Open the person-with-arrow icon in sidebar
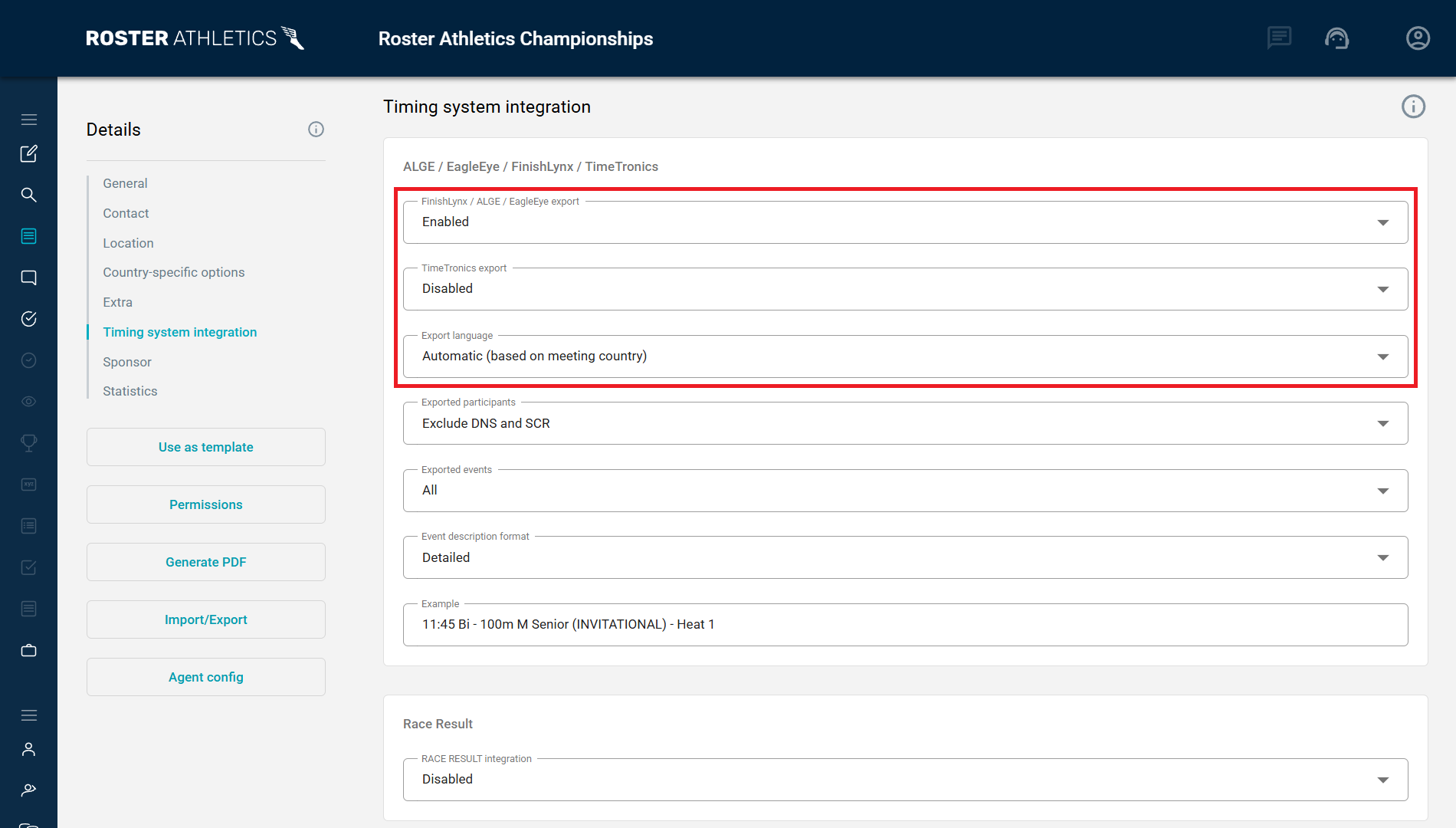This screenshot has width=1456, height=828. click(x=28, y=790)
